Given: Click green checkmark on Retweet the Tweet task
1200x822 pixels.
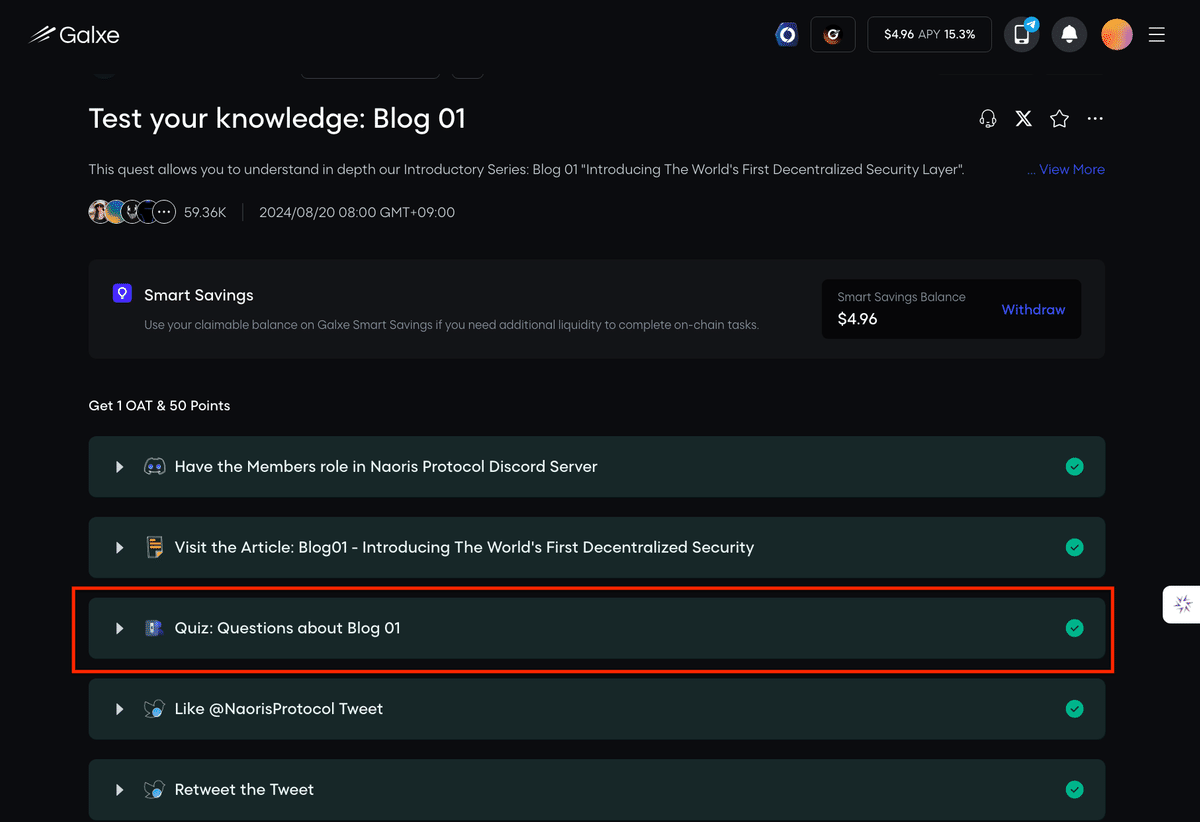Looking at the screenshot, I should tap(1074, 790).
